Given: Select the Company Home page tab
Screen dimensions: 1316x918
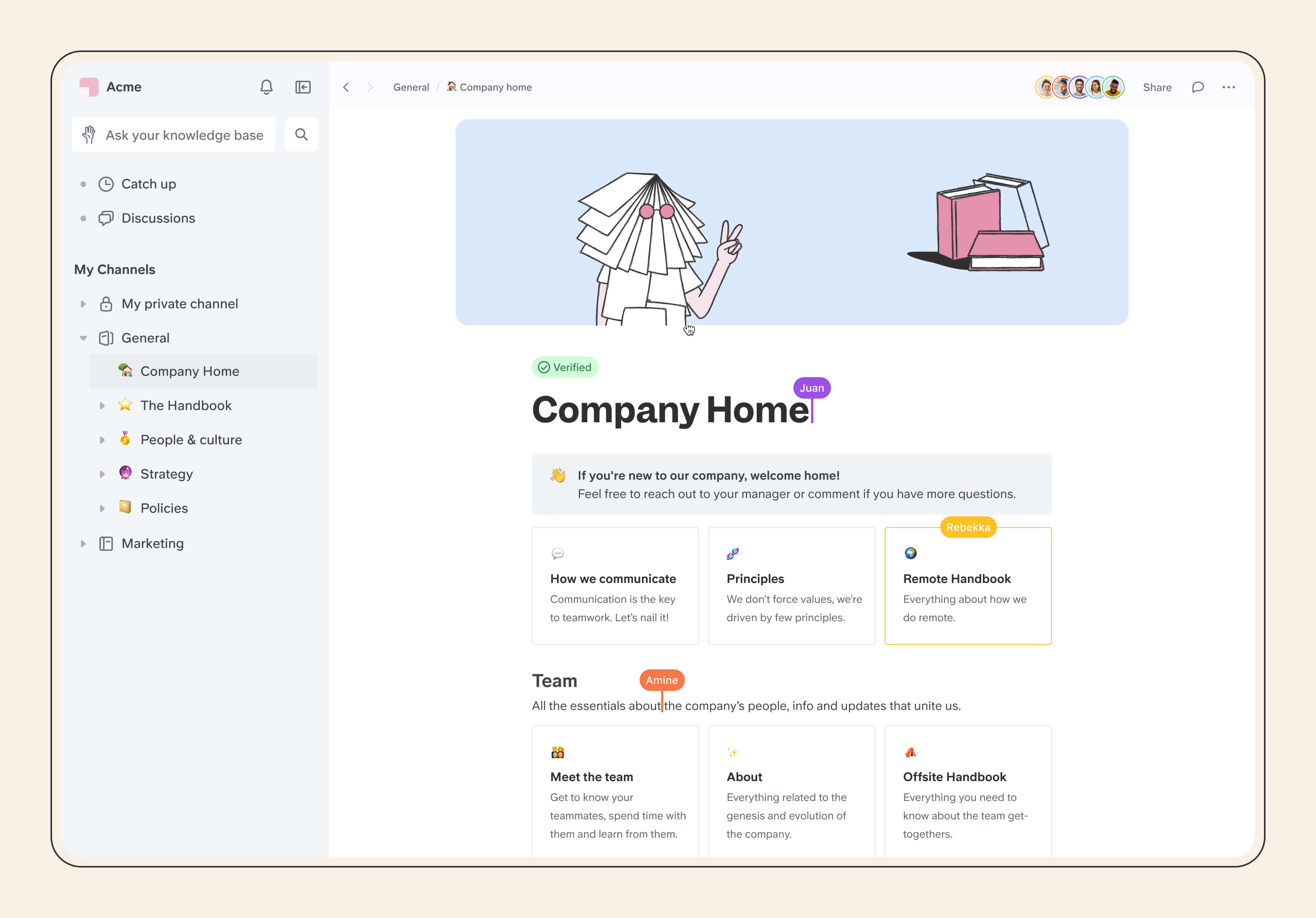Looking at the screenshot, I should 190,371.
